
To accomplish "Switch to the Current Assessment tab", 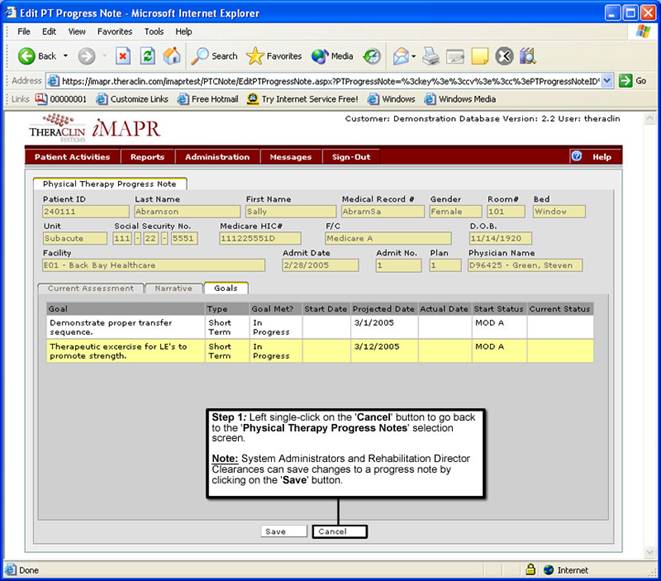I will pyautogui.click(x=90, y=288).
